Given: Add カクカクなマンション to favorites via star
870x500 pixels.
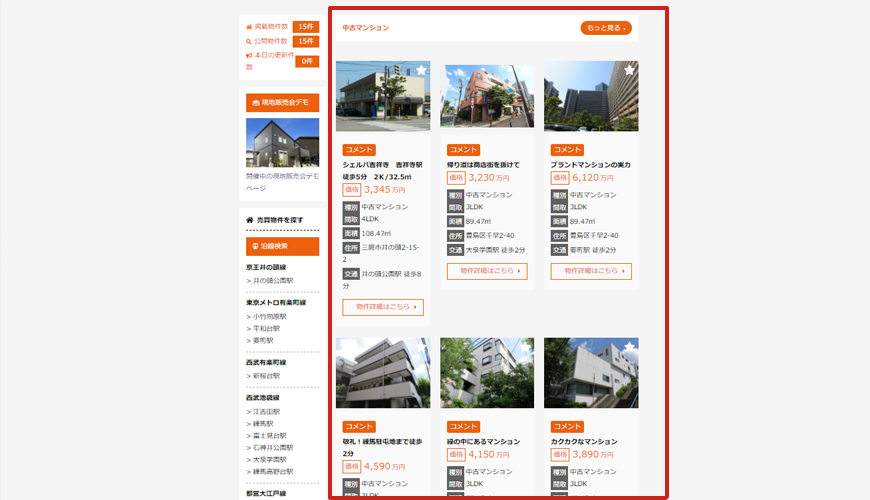Looking at the screenshot, I should tap(629, 347).
